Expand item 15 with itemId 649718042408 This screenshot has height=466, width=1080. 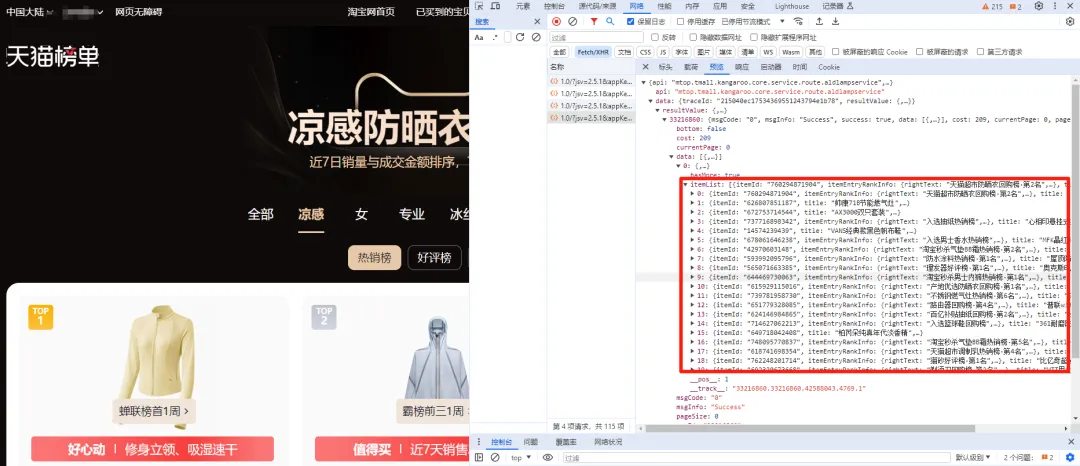[692, 332]
